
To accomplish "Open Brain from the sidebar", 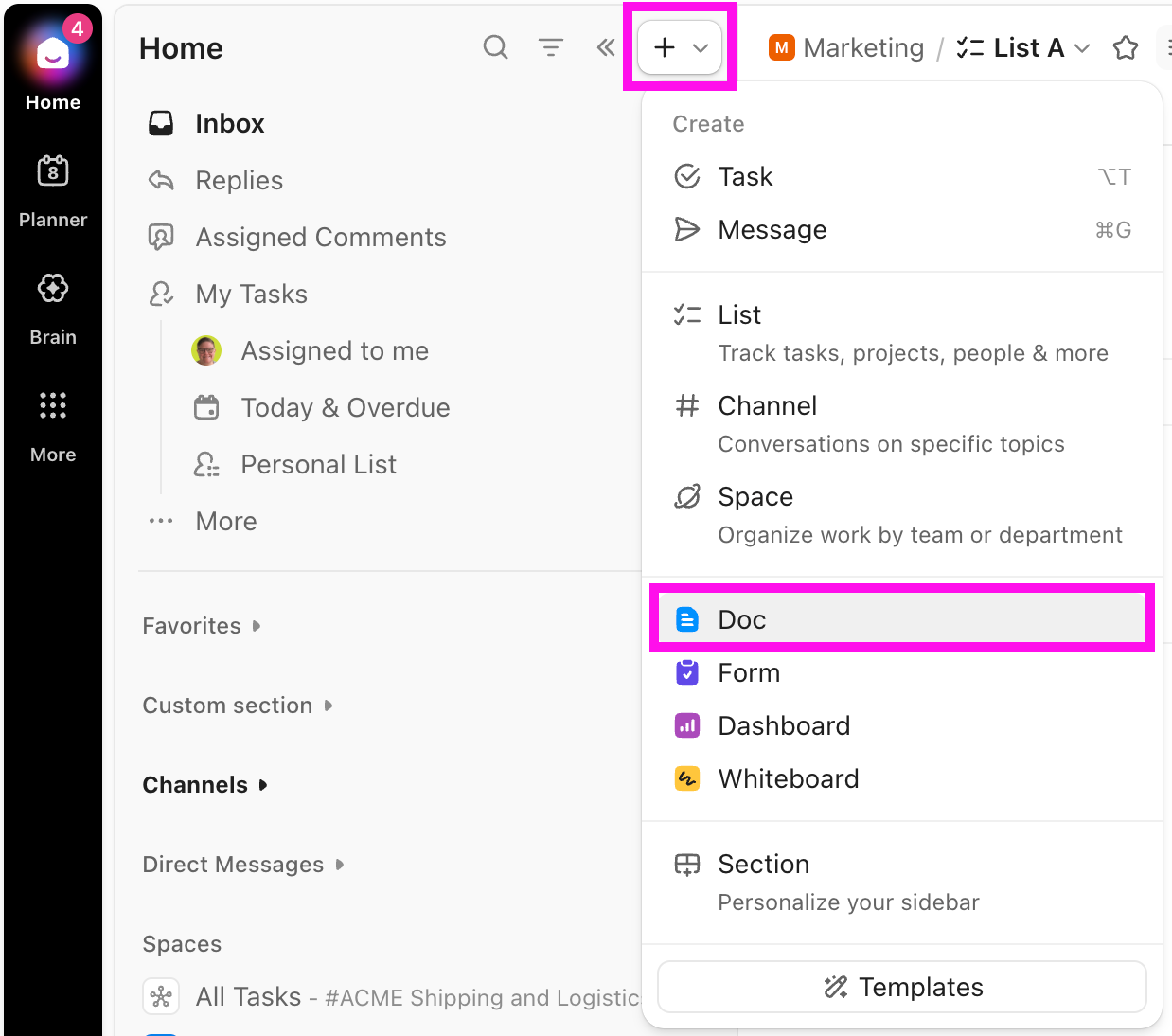I will click(52, 303).
